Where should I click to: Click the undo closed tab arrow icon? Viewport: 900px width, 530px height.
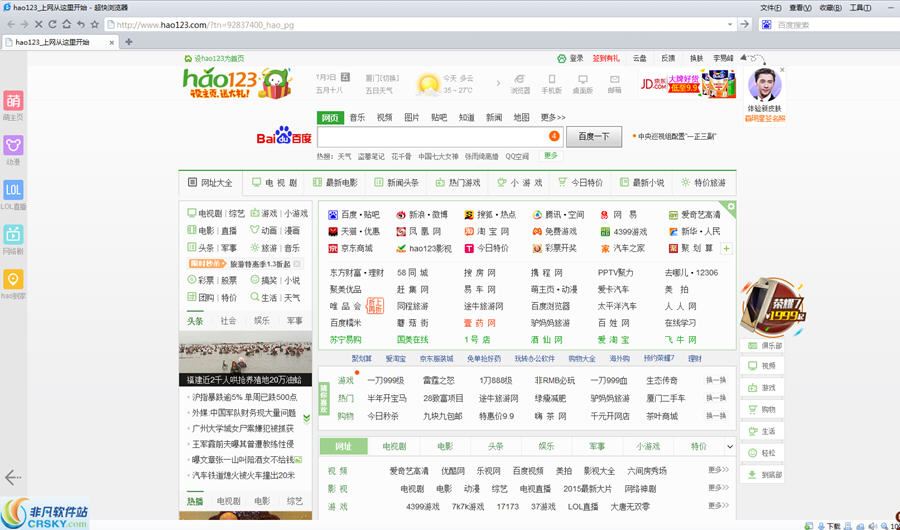pyautogui.click(x=80, y=25)
